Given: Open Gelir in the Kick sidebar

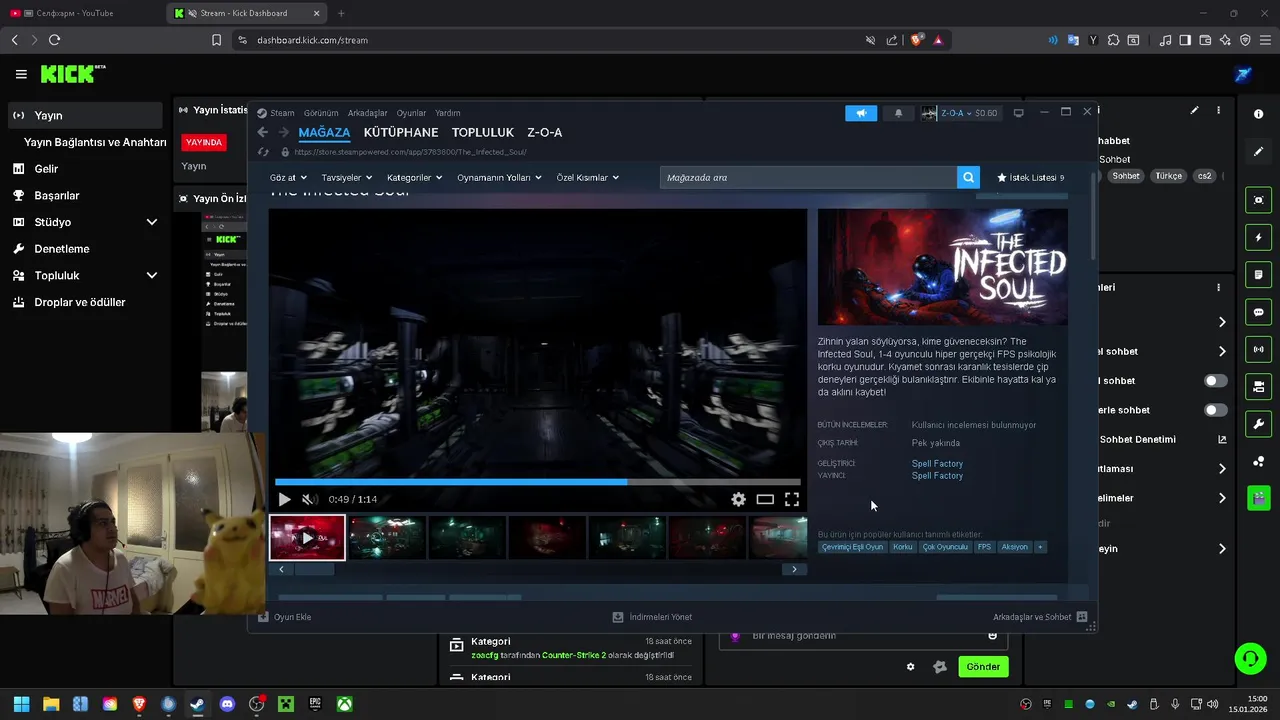Looking at the screenshot, I should tap(46, 169).
